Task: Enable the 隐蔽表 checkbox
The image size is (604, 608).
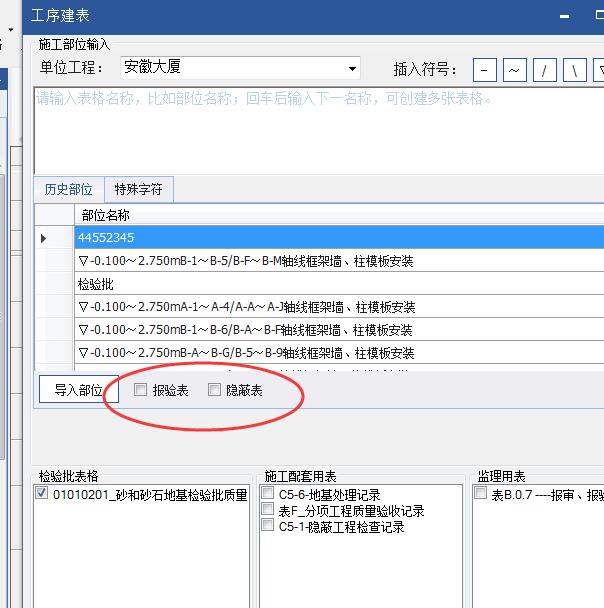Action: [x=214, y=390]
